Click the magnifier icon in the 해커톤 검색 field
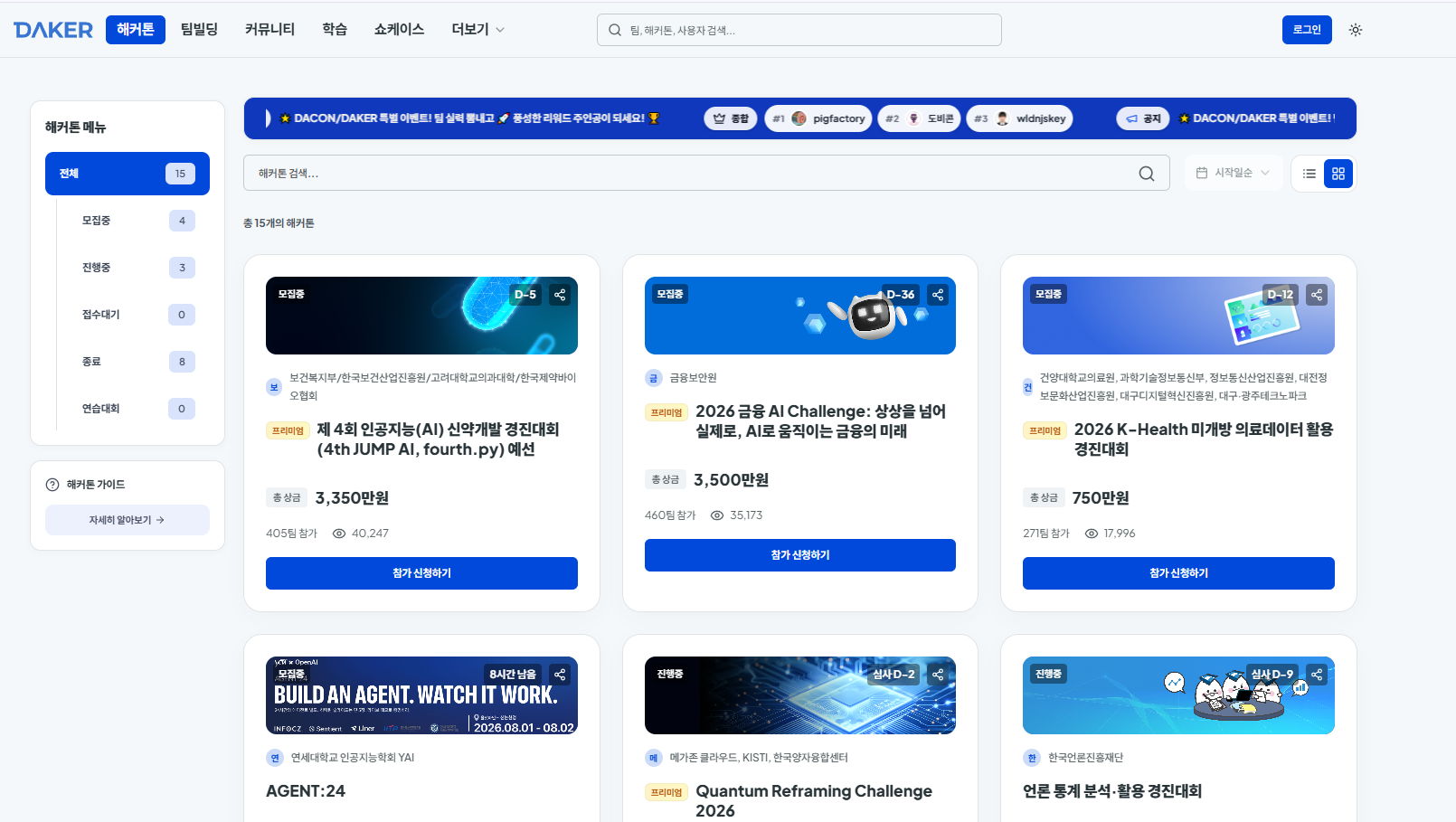 coord(1147,174)
